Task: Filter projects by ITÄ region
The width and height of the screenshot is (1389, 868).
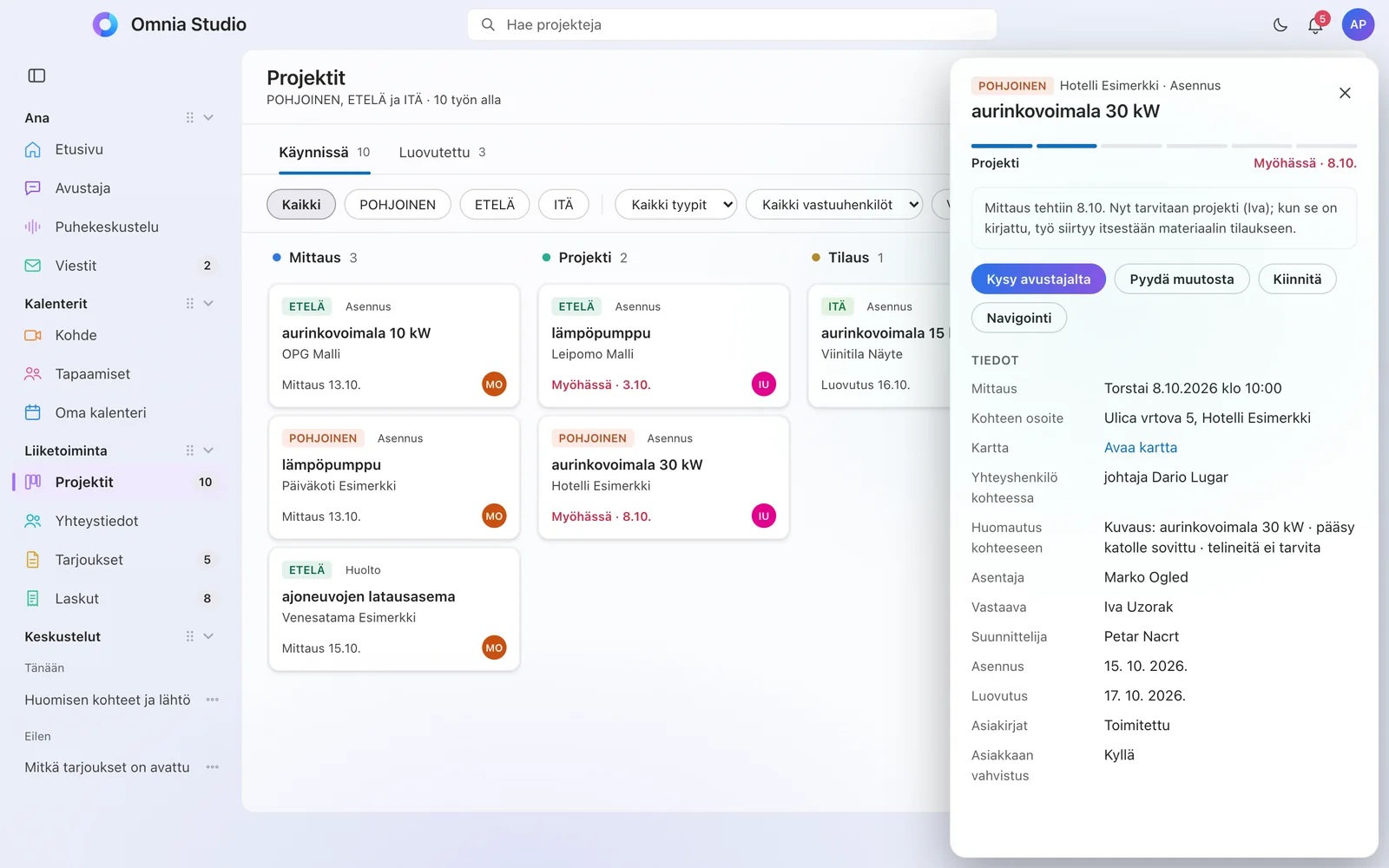Action: pyautogui.click(x=563, y=205)
